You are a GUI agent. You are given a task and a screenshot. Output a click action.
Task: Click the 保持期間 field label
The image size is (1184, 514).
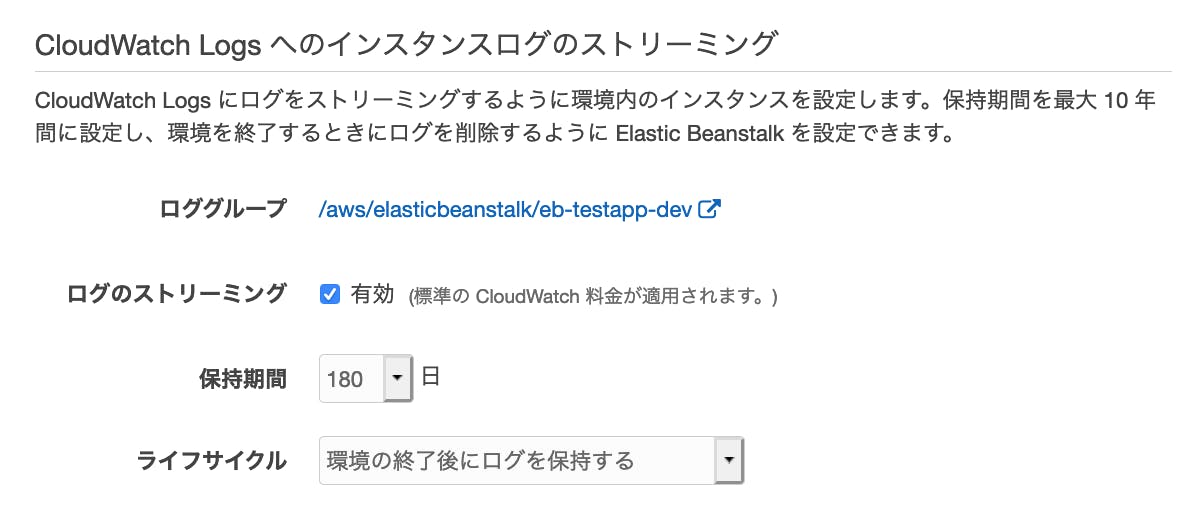pyautogui.click(x=243, y=379)
